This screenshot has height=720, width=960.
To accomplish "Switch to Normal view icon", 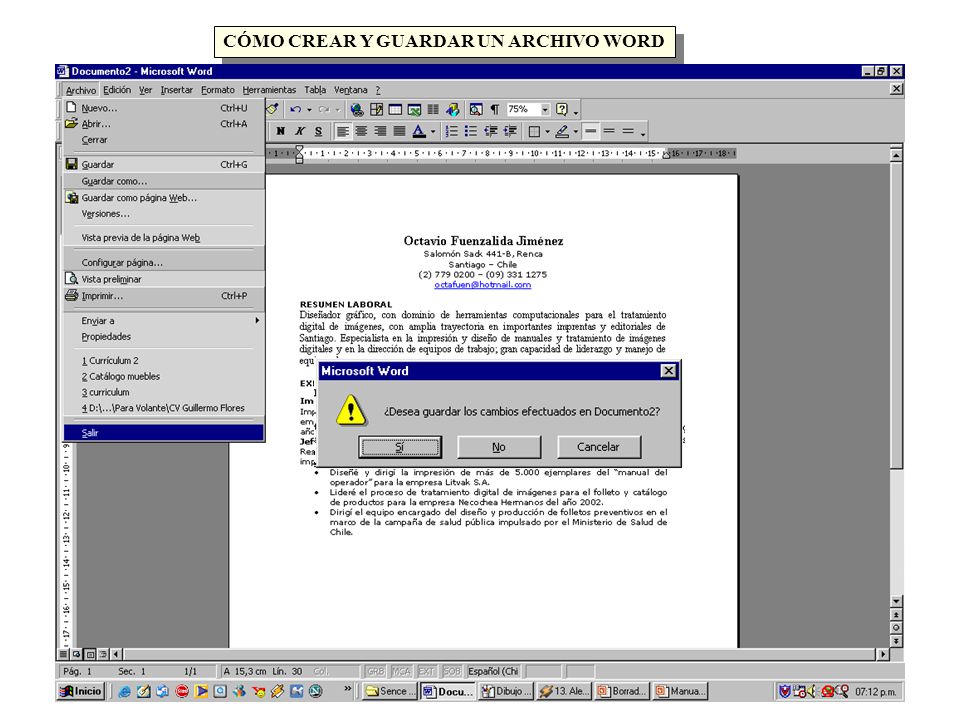I will pos(64,654).
